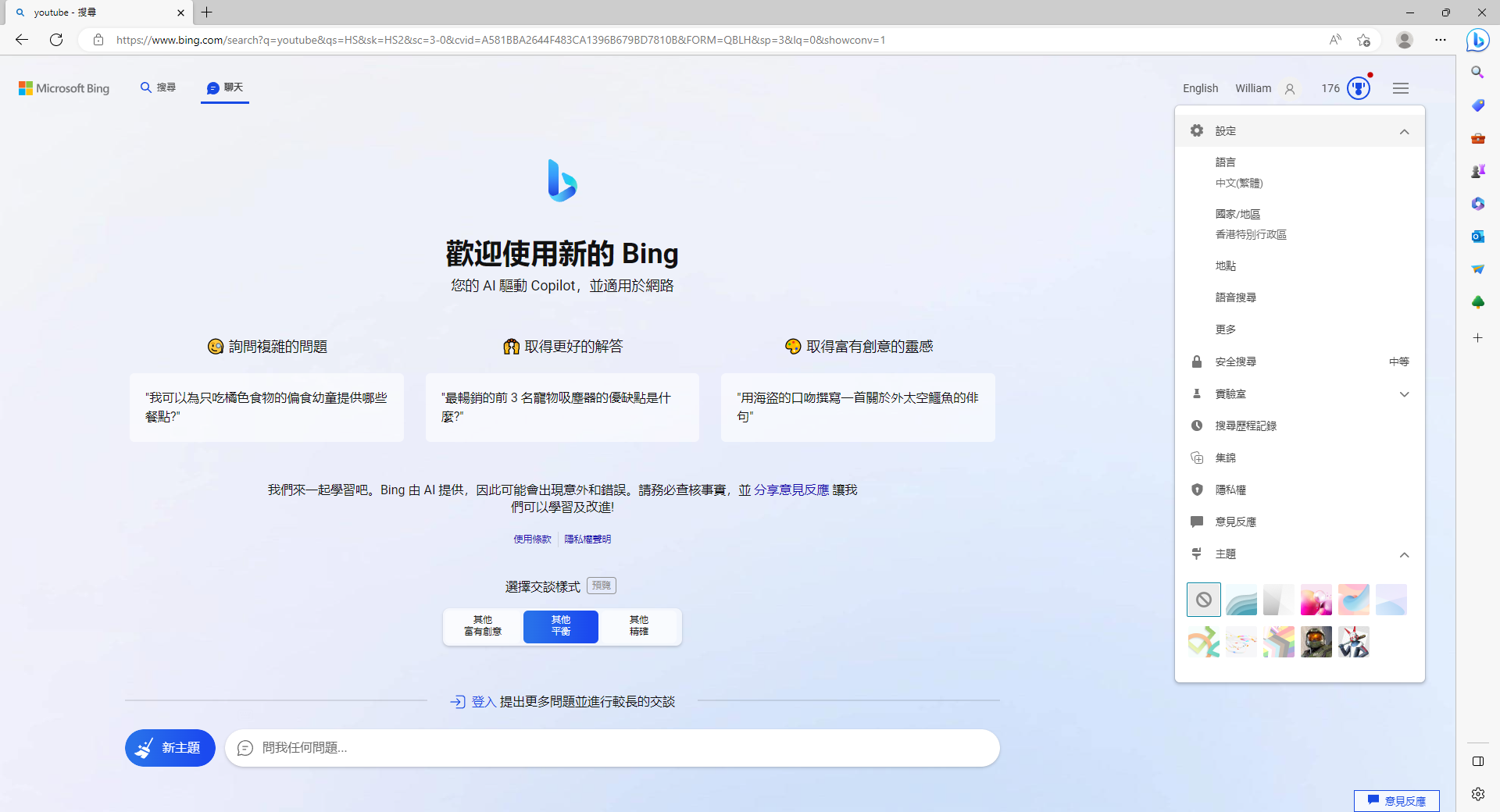
Task: Switch to the 搜尋 tab
Action: 158,87
